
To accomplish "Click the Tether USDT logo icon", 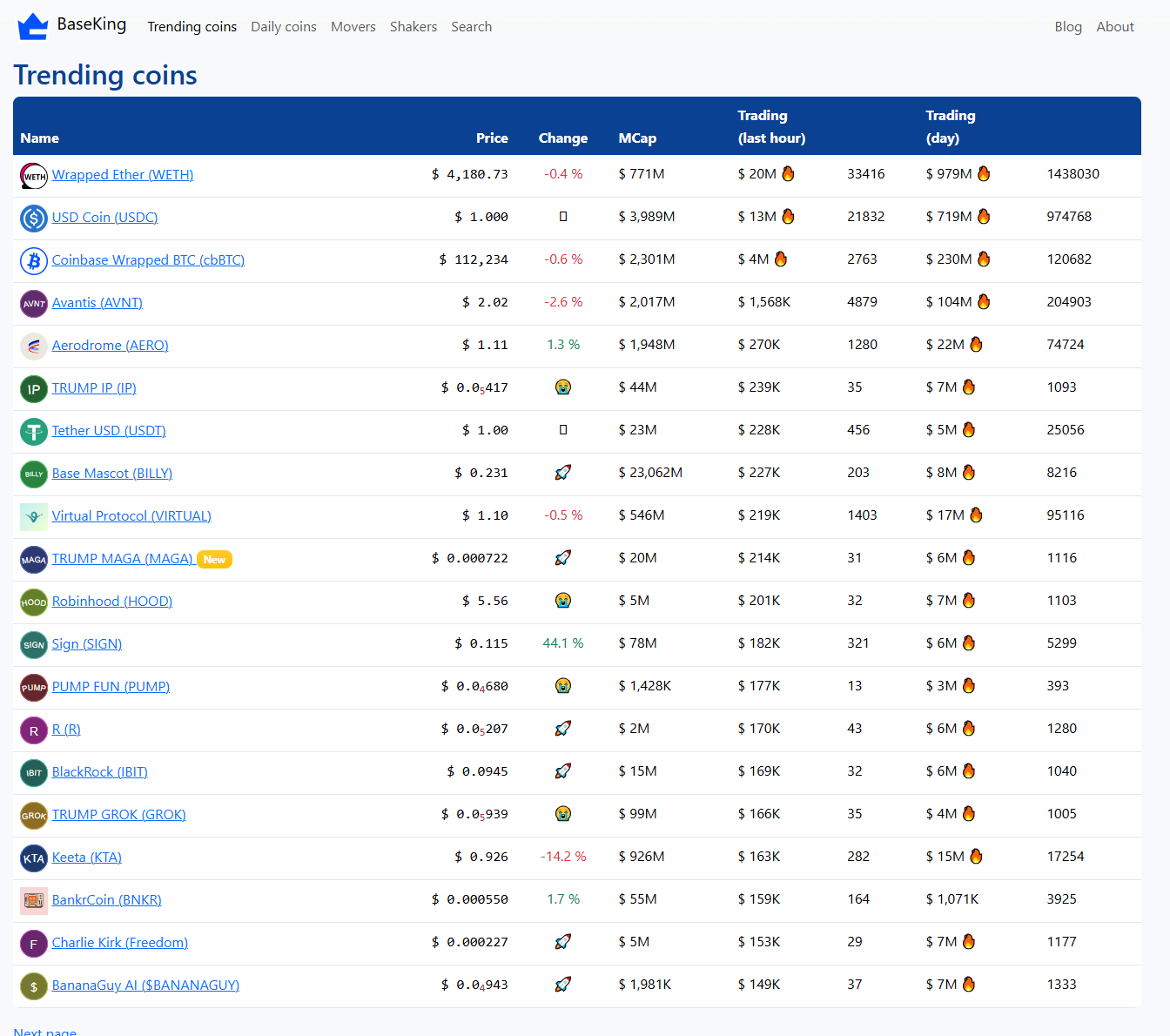I will point(34,432).
